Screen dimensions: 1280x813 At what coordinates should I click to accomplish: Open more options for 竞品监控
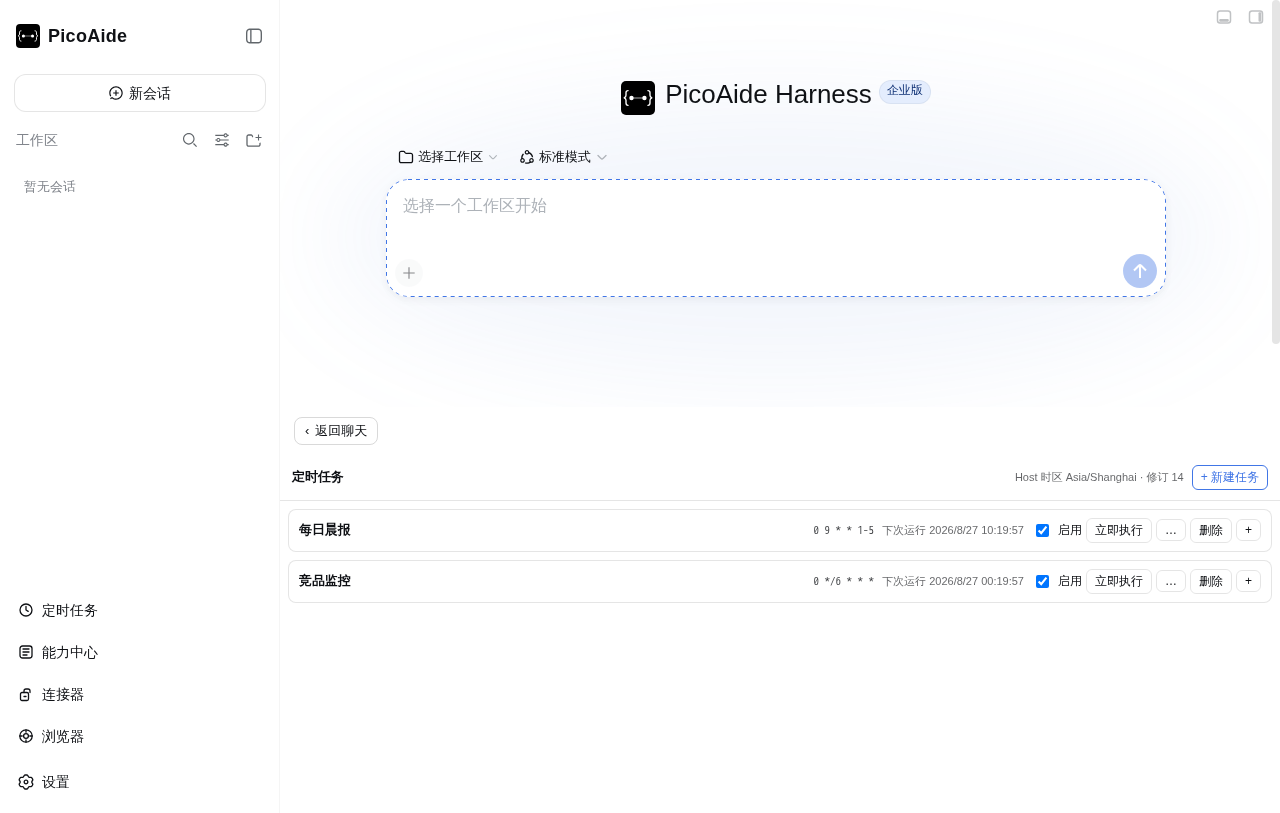[1171, 582]
